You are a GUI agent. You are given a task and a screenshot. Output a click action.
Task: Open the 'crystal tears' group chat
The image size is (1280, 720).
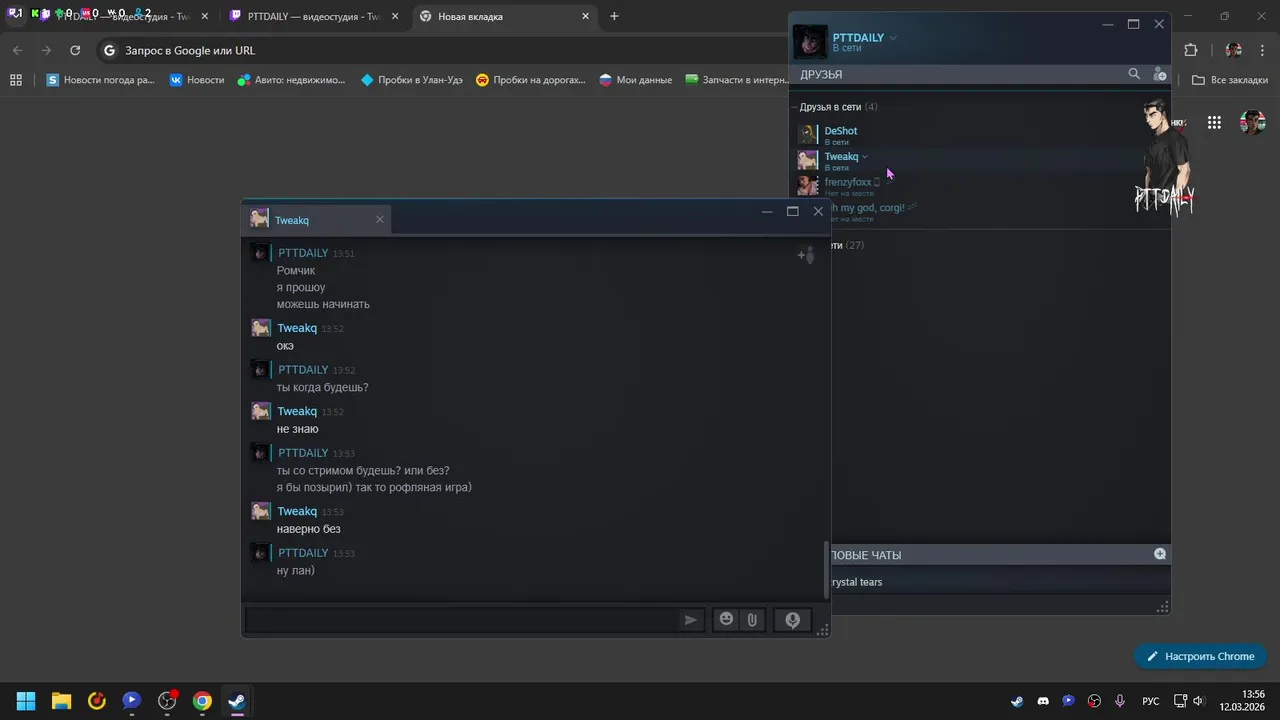click(856, 582)
